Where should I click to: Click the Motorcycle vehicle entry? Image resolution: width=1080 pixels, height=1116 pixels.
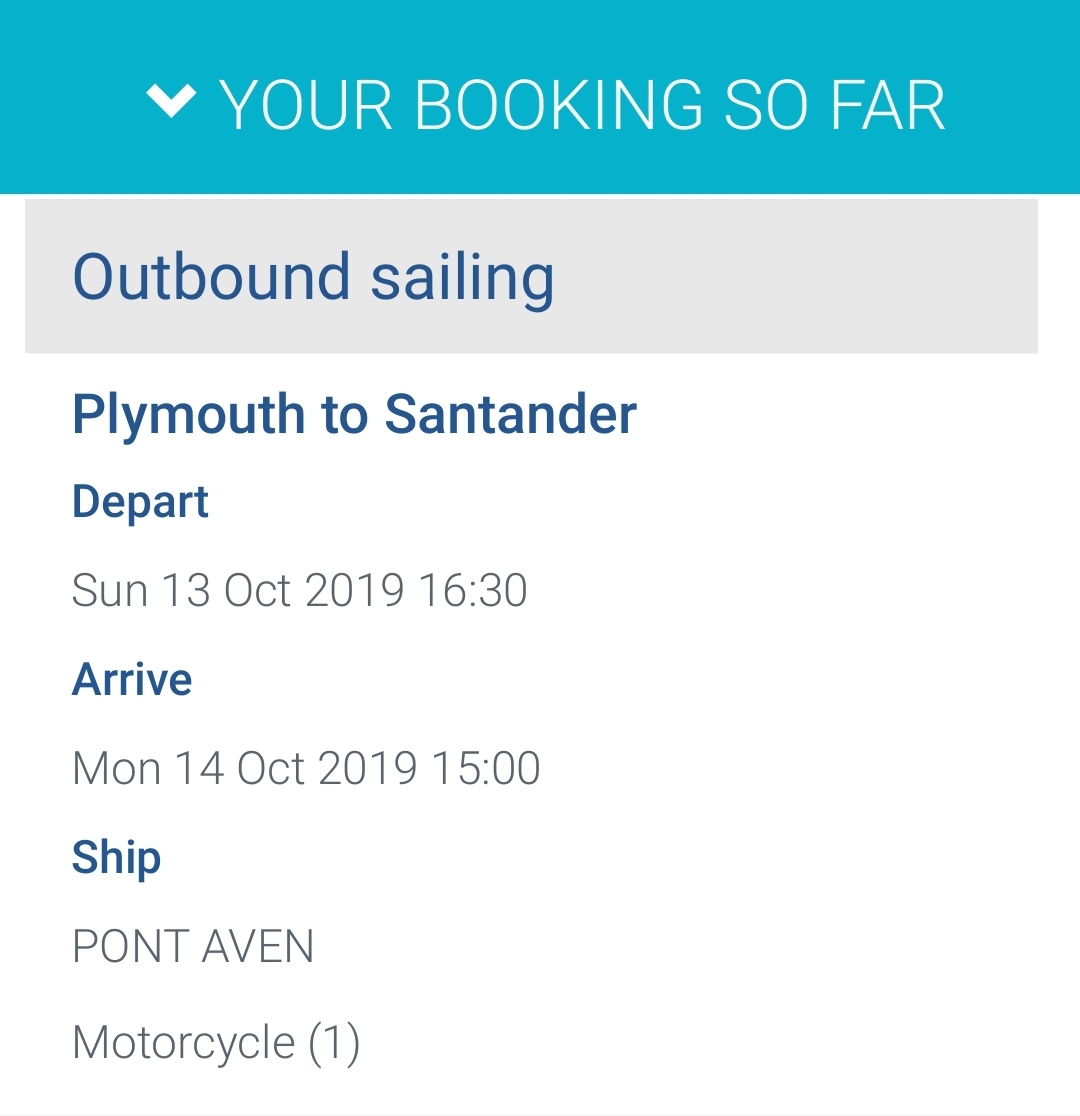(184, 1043)
